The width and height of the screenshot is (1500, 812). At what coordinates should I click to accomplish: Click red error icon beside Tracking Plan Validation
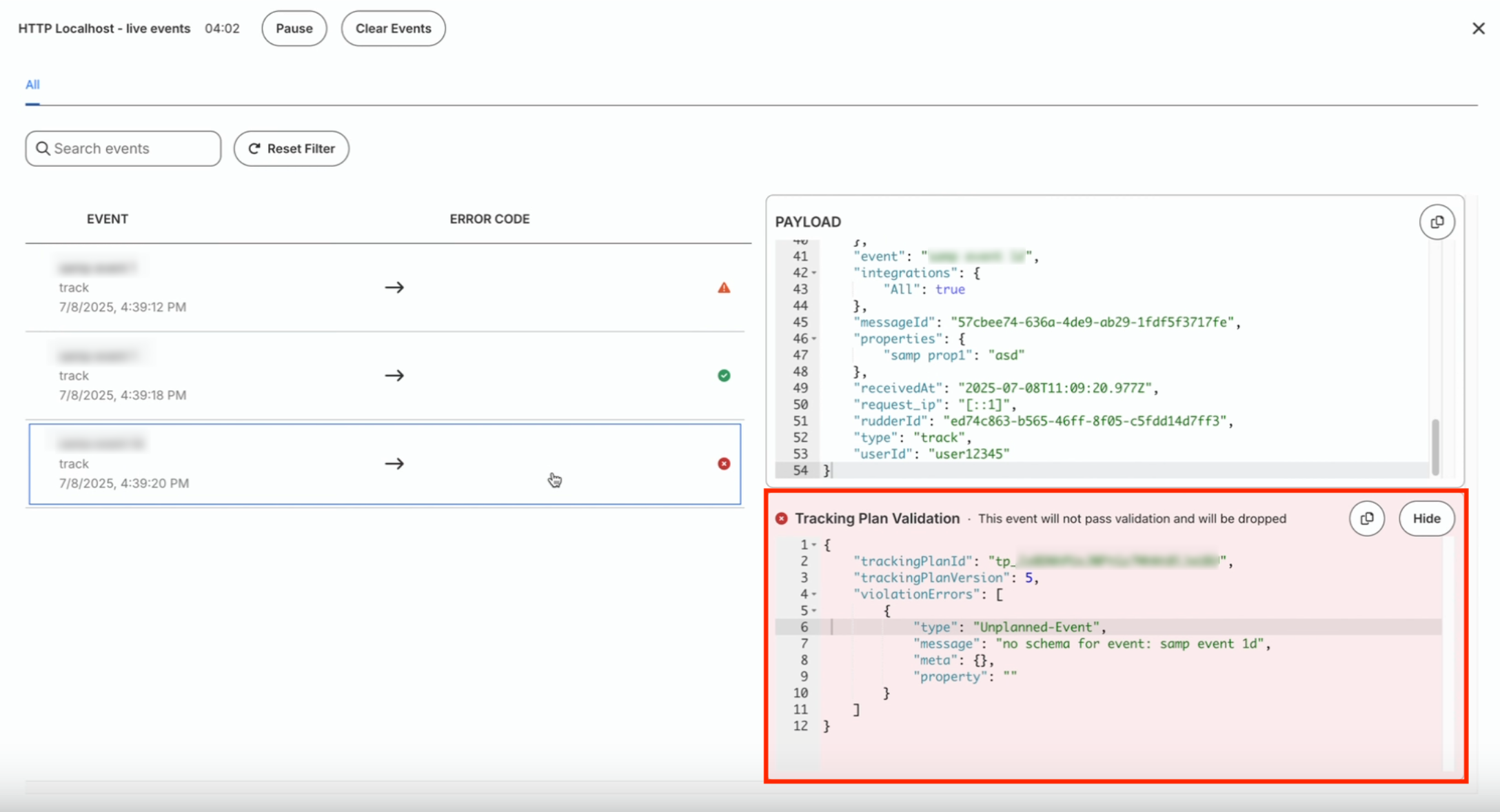tap(781, 518)
